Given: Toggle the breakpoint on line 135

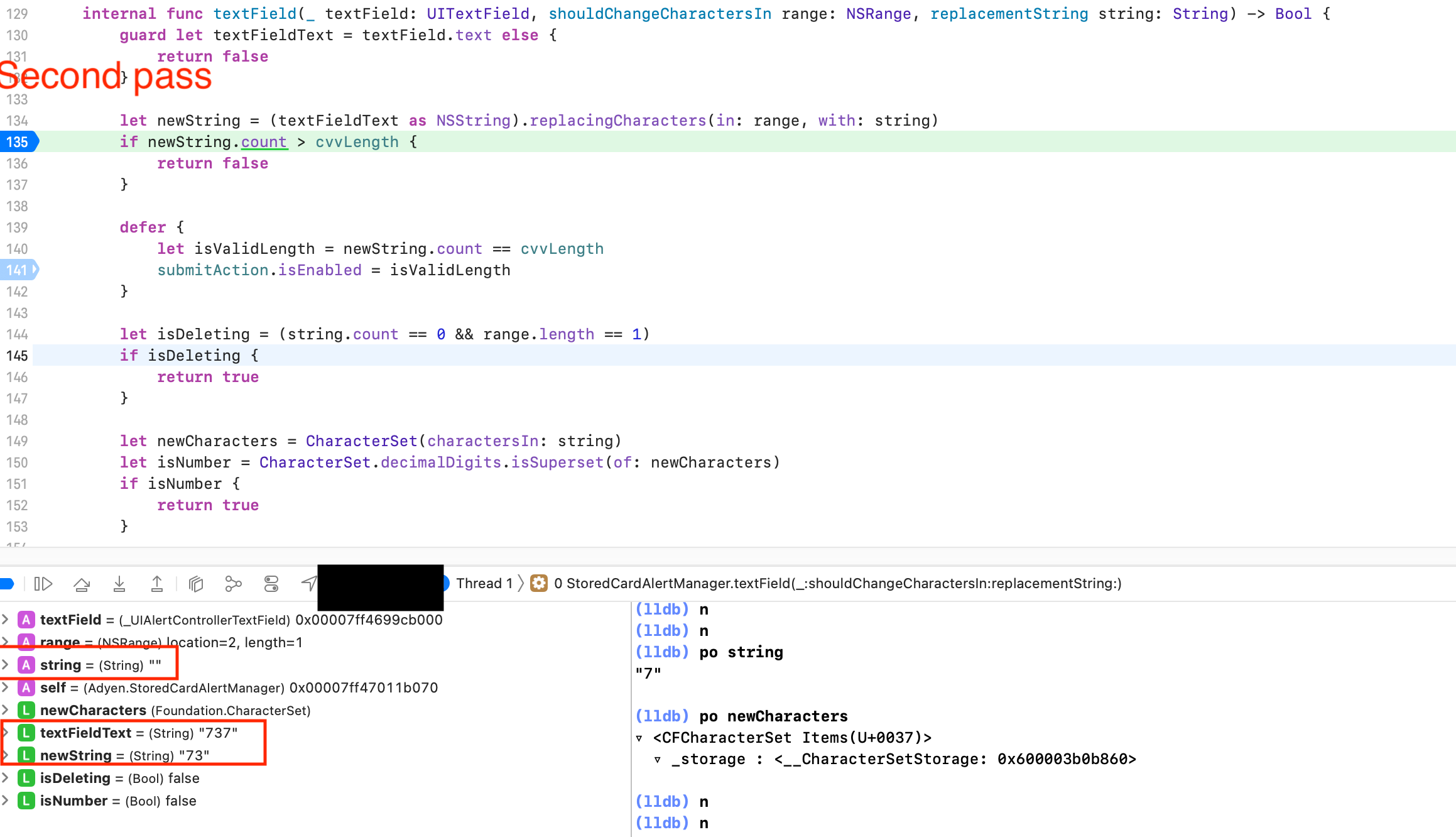Looking at the screenshot, I should point(18,142).
